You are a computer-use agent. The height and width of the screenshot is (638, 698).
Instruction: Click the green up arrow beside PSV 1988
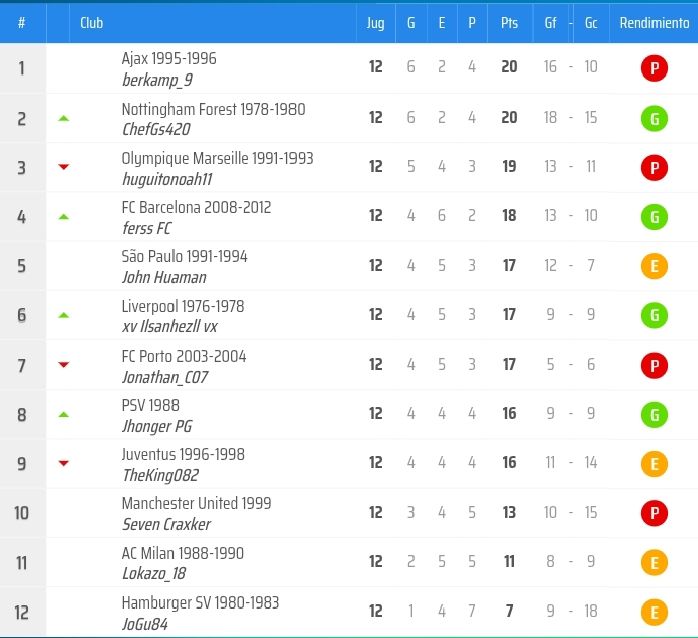[x=64, y=414]
